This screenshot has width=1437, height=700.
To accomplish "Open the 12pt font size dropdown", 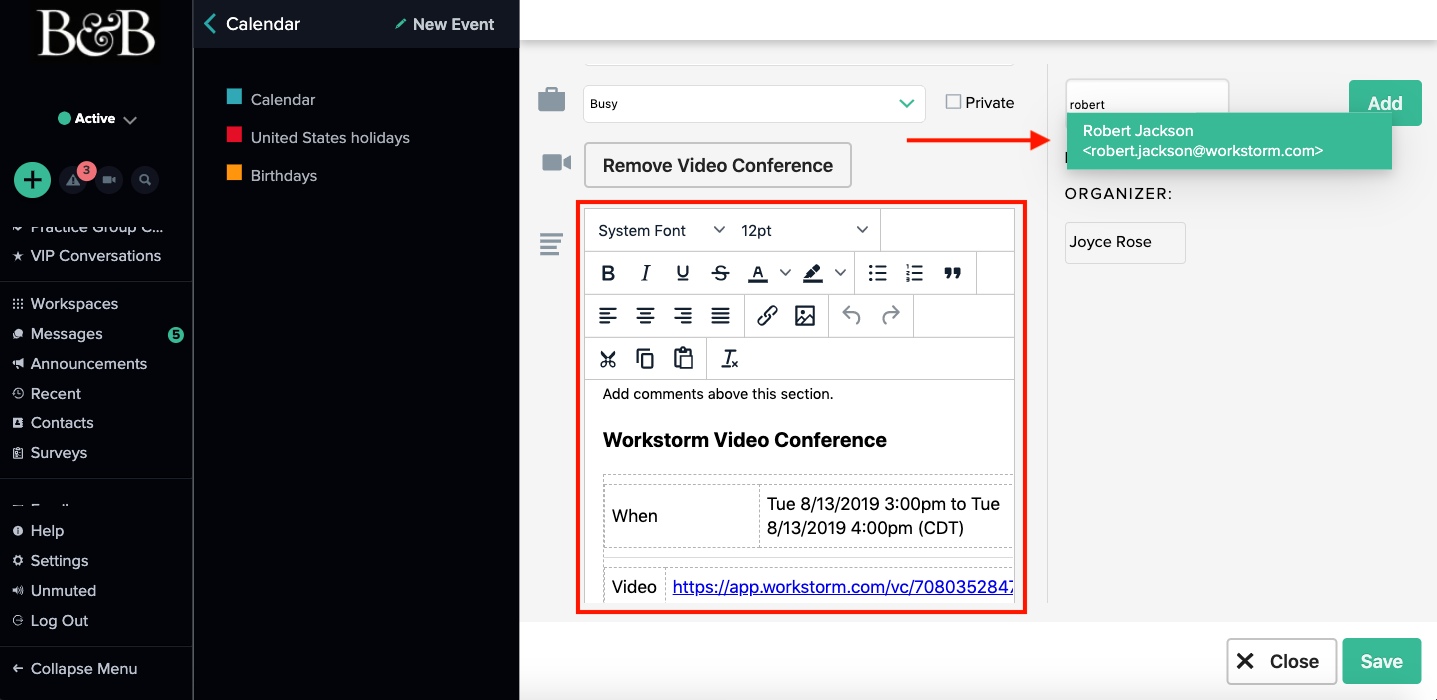I will click(804, 230).
